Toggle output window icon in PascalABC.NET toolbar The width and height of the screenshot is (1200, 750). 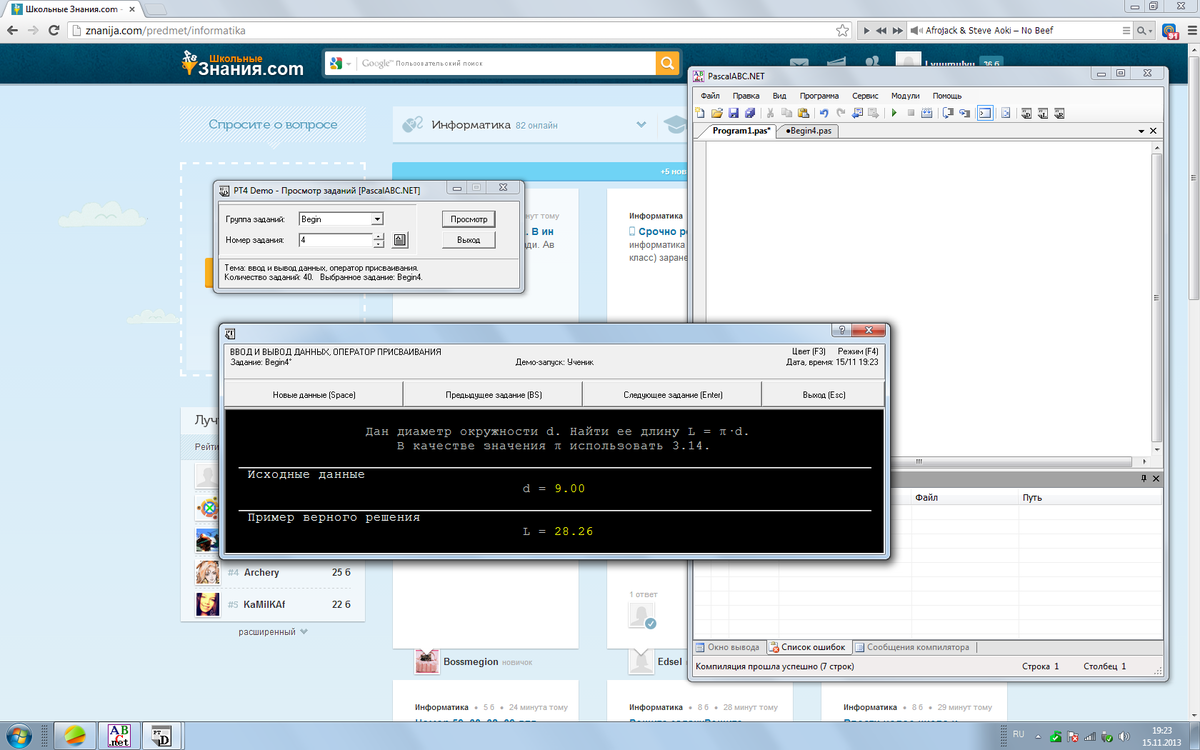pos(985,113)
